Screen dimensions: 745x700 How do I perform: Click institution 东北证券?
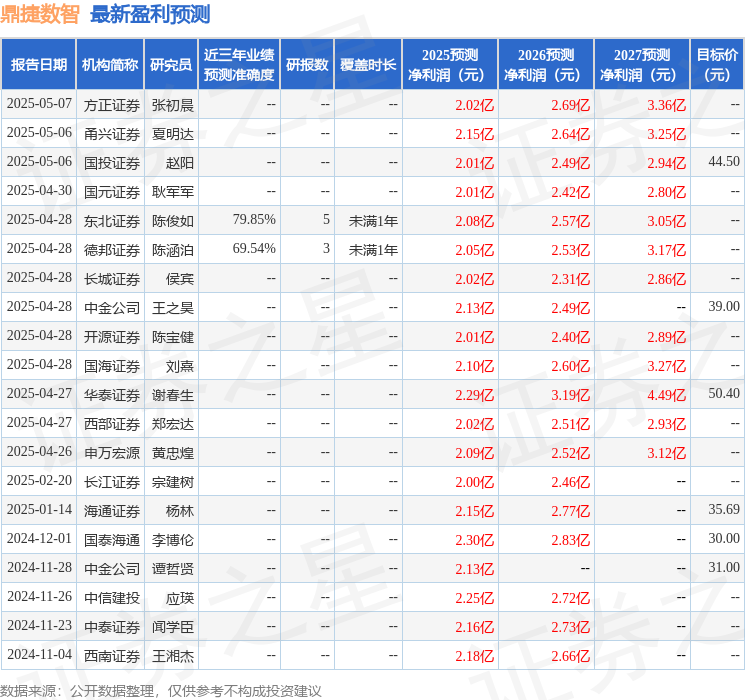pyautogui.click(x=112, y=221)
